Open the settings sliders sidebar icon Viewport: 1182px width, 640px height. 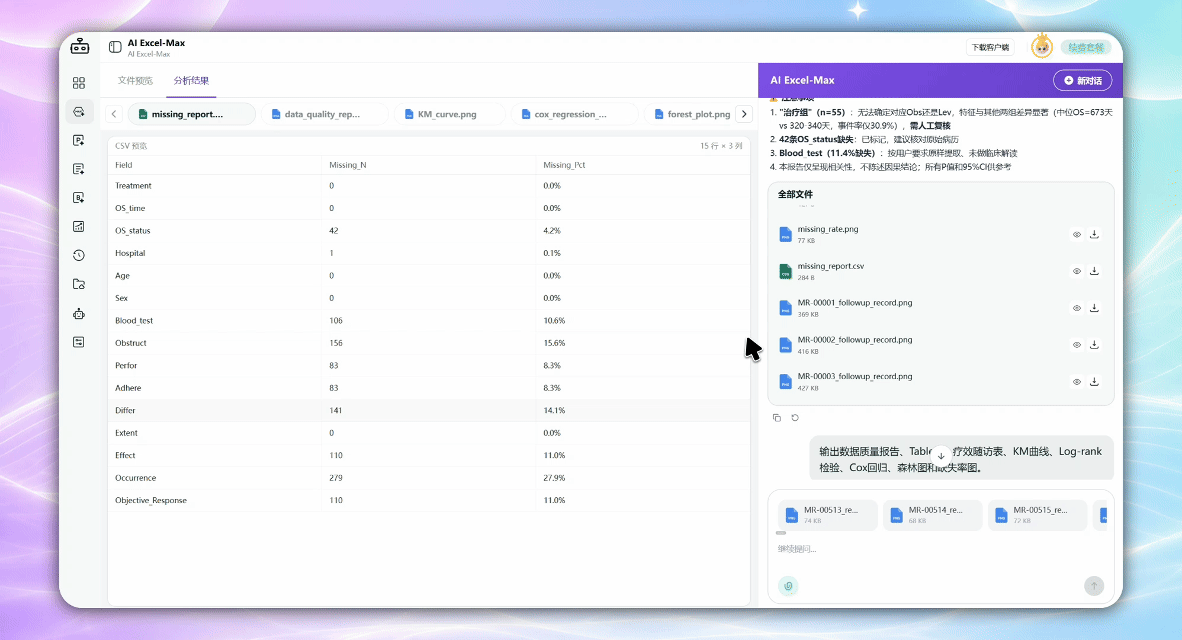point(79,342)
